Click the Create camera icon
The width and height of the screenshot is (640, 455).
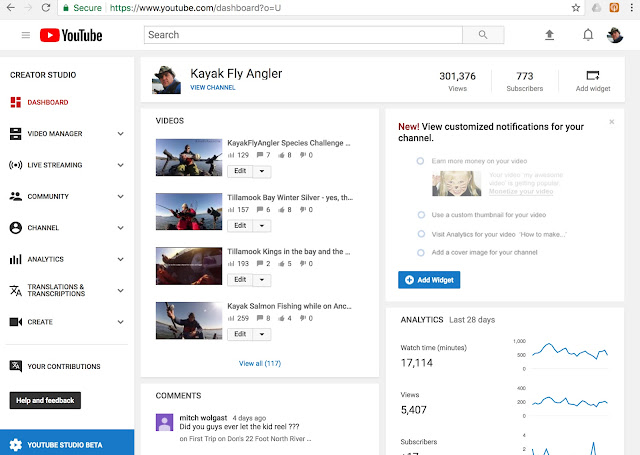[x=16, y=322]
